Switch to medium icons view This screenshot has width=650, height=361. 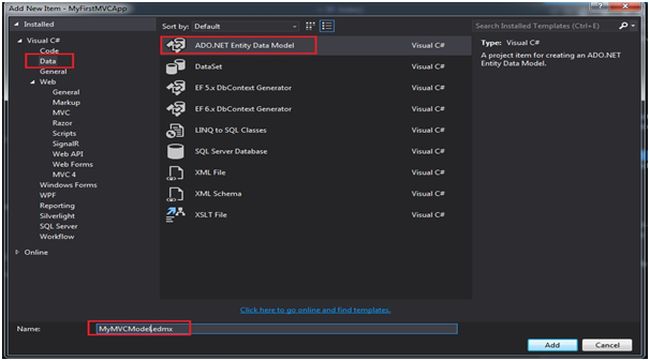(310, 26)
